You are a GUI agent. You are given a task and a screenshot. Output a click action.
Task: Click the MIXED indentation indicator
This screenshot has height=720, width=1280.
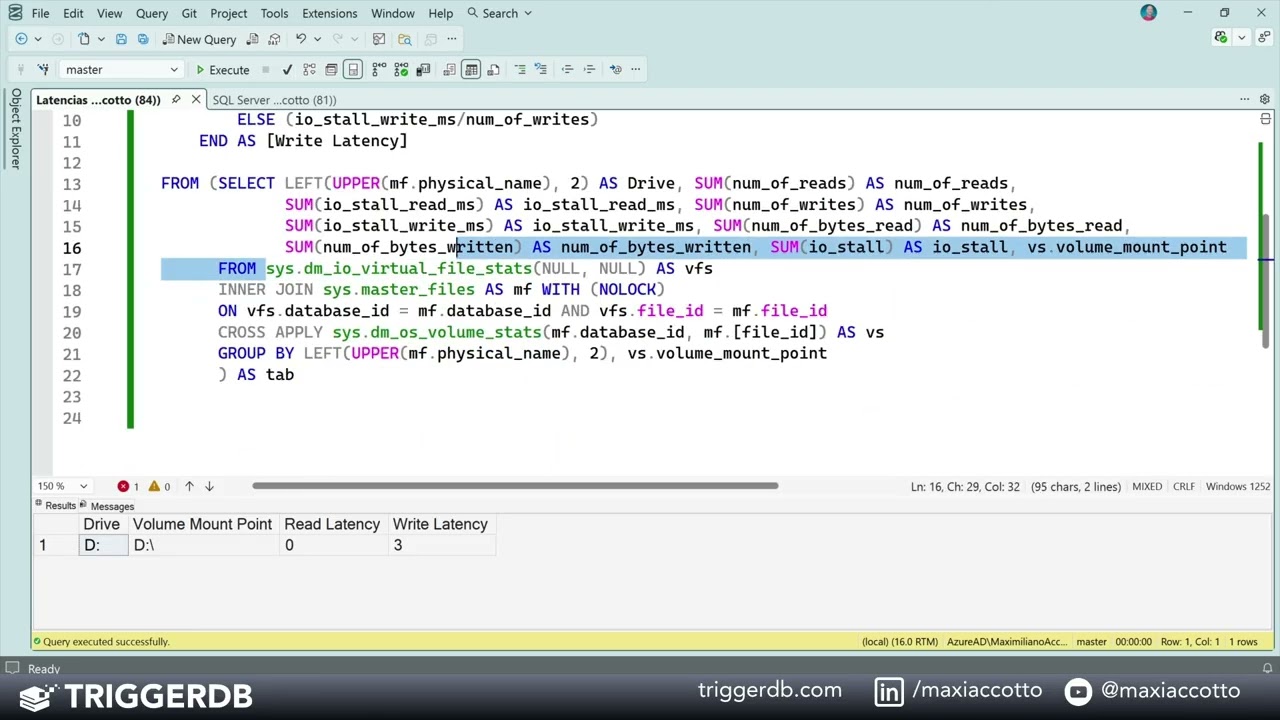click(x=1147, y=486)
